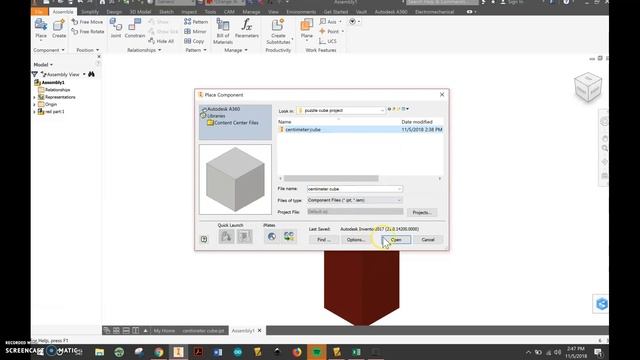Expand the Representations tree node
Screen dimensions: 640x360
pyautogui.click(x=34, y=97)
